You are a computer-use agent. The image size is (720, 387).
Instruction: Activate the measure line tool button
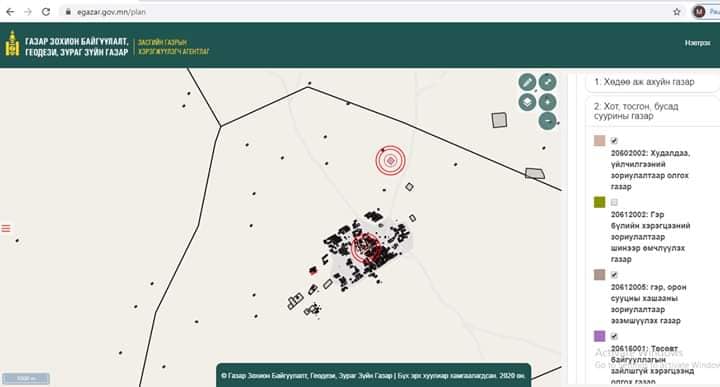pyautogui.click(x=547, y=82)
